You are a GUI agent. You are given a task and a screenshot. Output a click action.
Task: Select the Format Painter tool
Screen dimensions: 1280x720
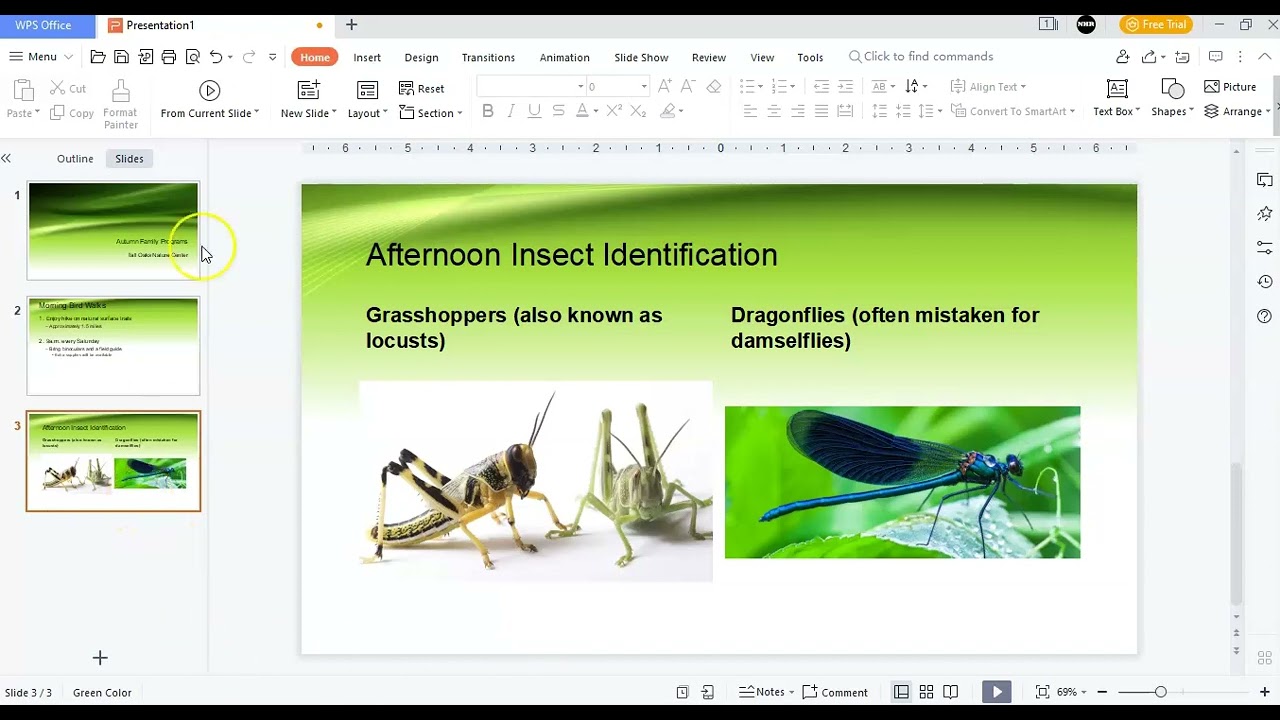[x=120, y=105]
